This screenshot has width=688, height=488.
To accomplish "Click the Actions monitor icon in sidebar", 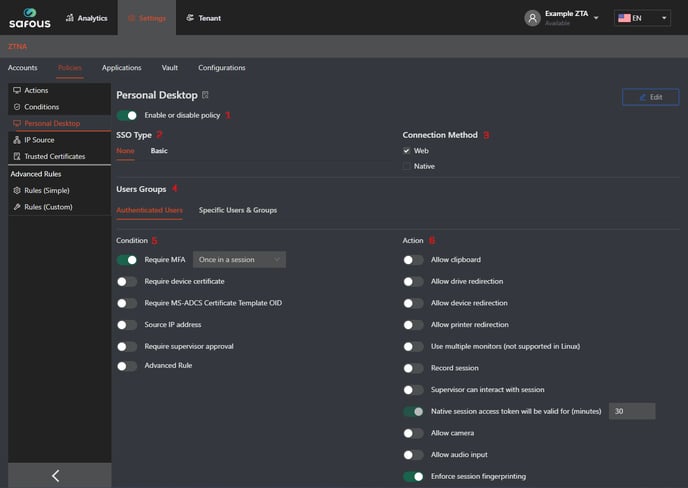I will pyautogui.click(x=17, y=90).
